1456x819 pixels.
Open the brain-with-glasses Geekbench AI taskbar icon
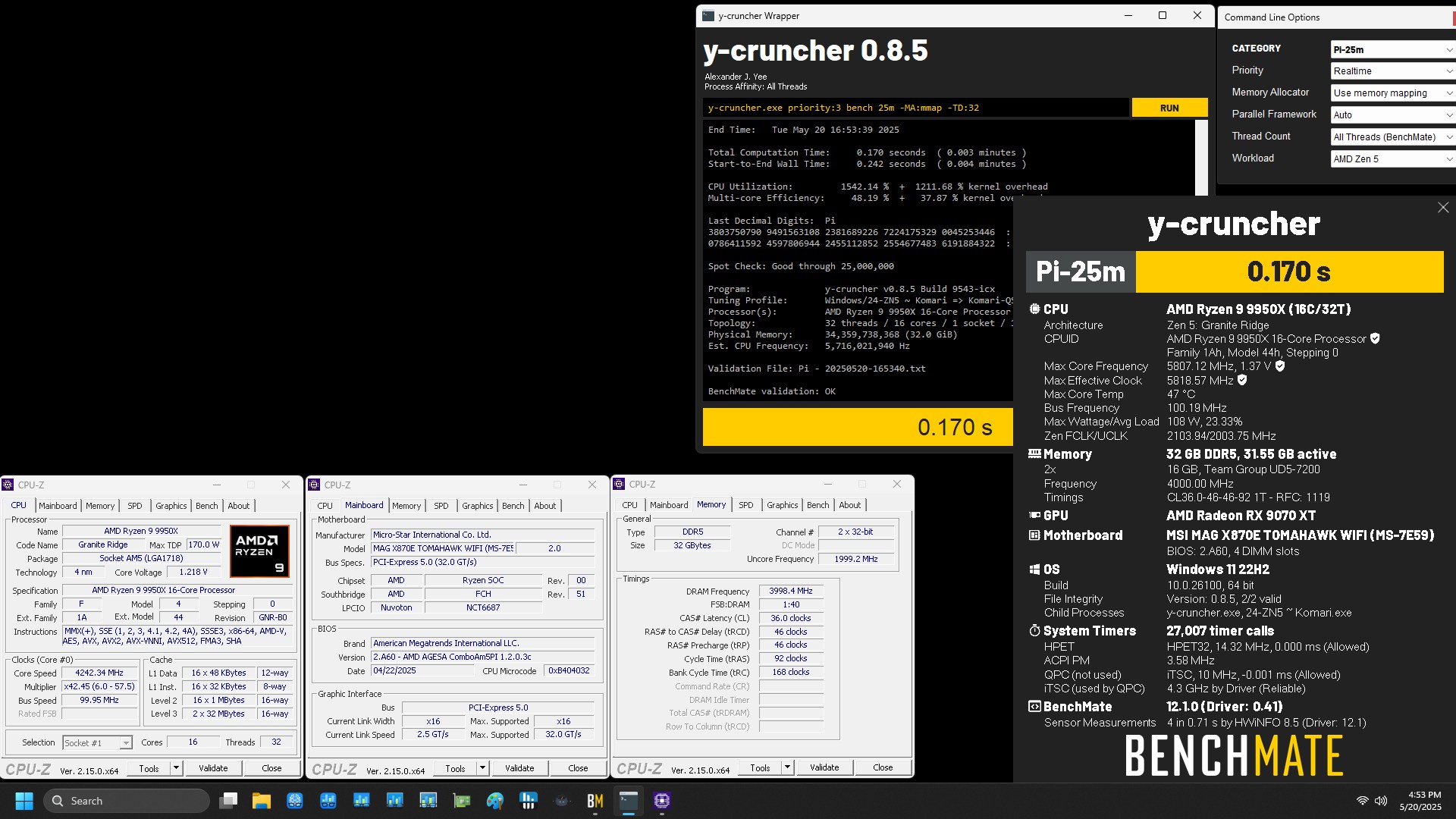pos(295,801)
